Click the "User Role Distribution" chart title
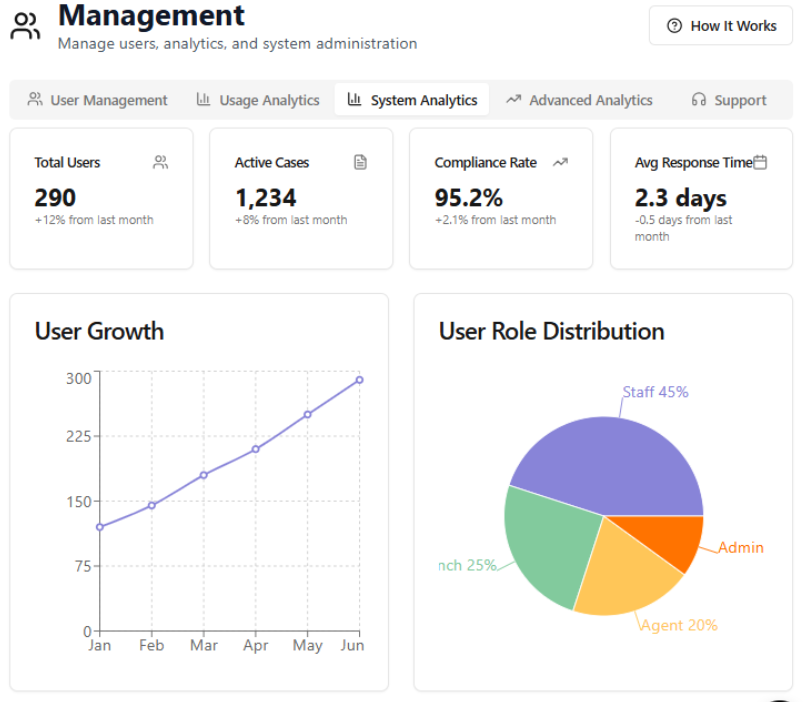 tap(552, 331)
